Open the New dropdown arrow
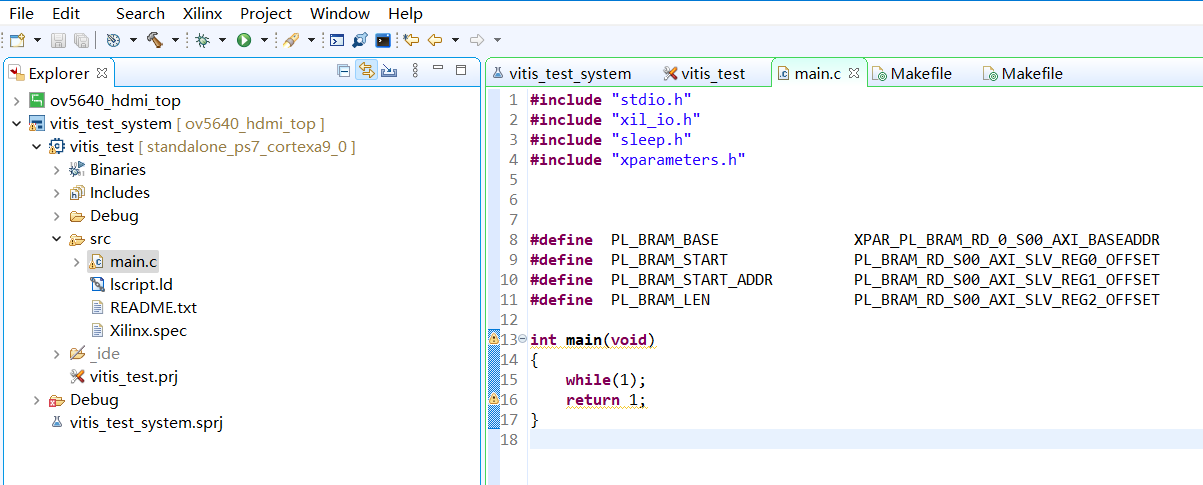The height and width of the screenshot is (485, 1203). point(37,40)
